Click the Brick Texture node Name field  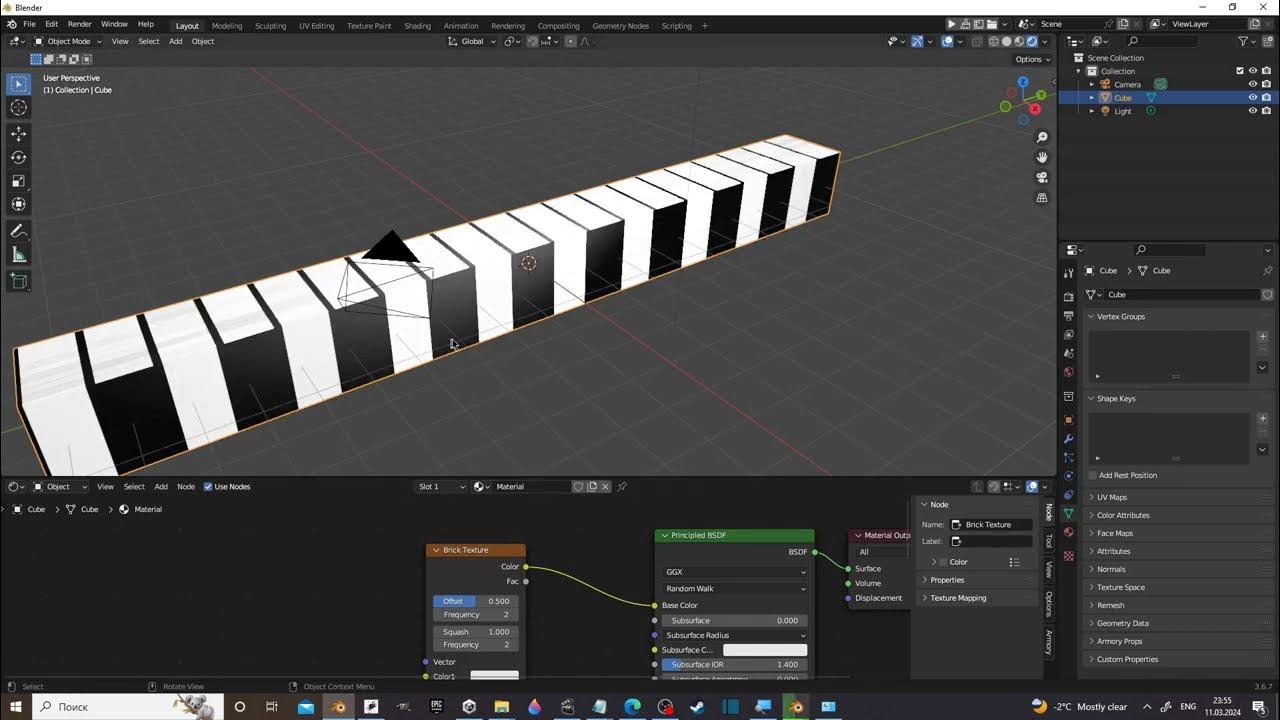tap(992, 525)
